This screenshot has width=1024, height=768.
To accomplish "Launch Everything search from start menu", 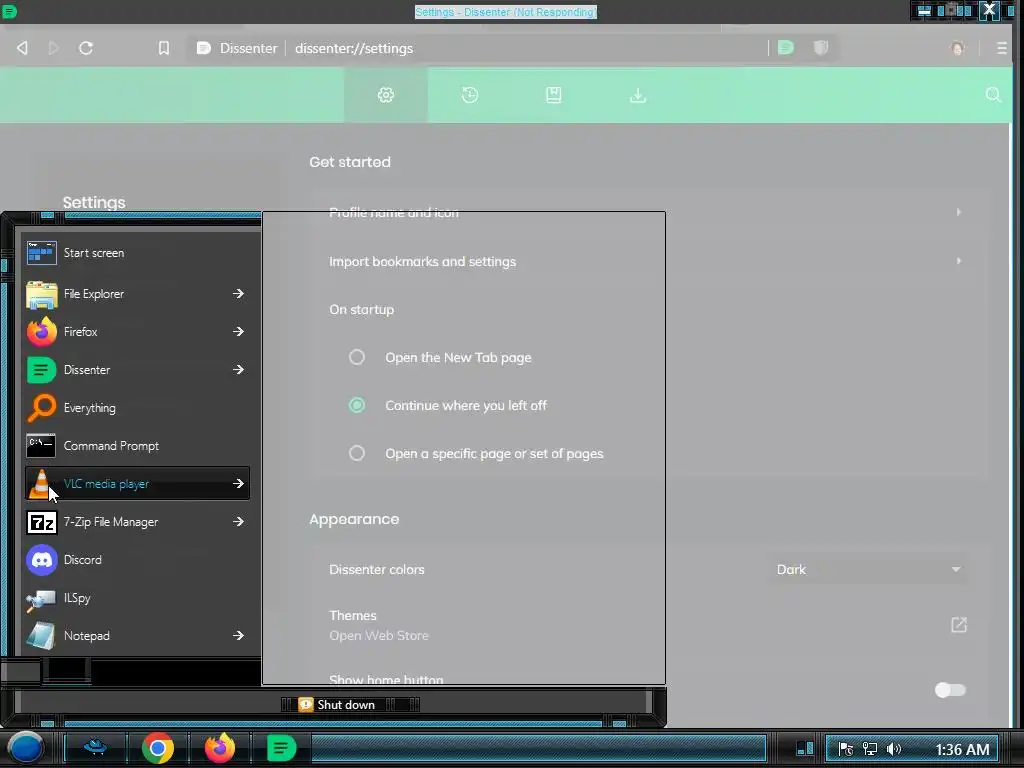I will (x=137, y=408).
